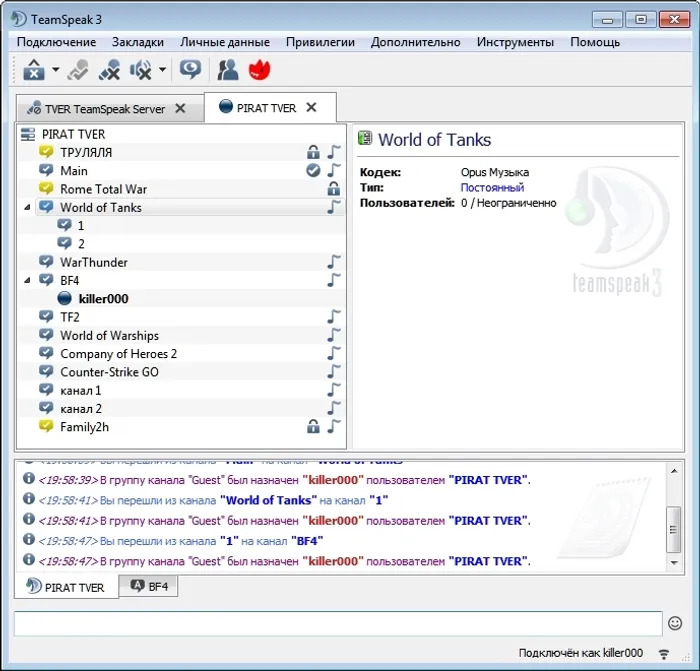The width and height of the screenshot is (700, 671).
Task: Click music note on World of Warships row
Action: pos(333,335)
